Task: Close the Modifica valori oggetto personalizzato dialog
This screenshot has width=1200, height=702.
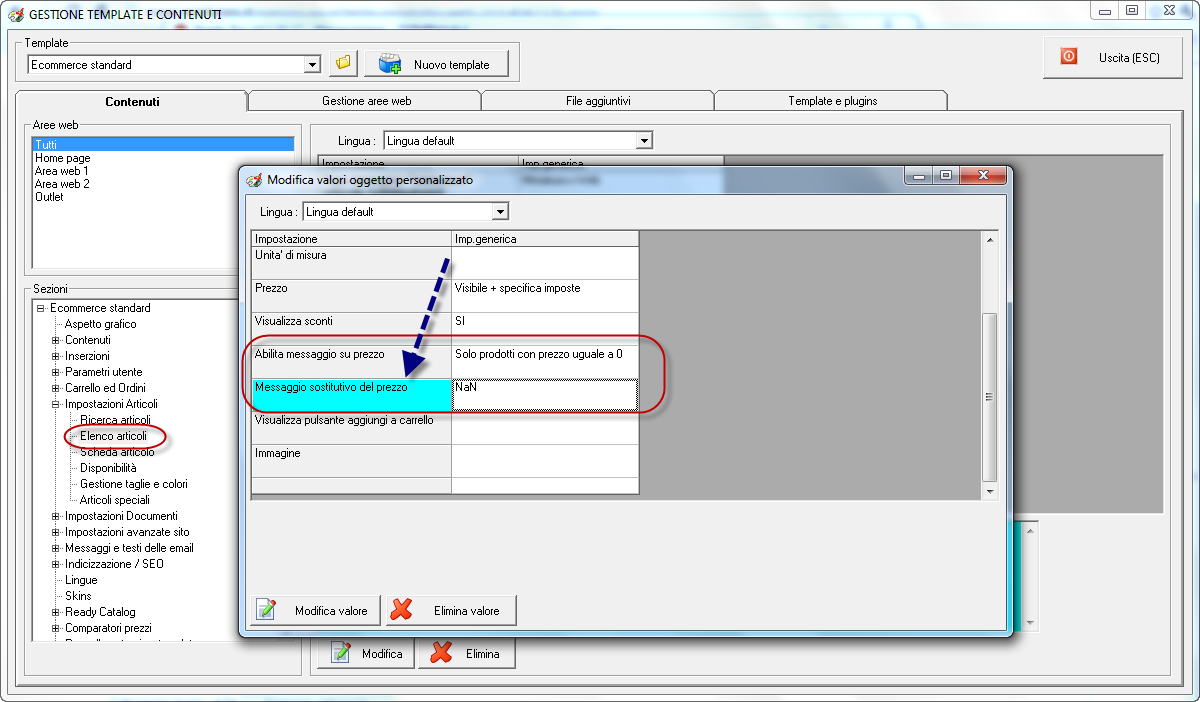Action: 983,176
